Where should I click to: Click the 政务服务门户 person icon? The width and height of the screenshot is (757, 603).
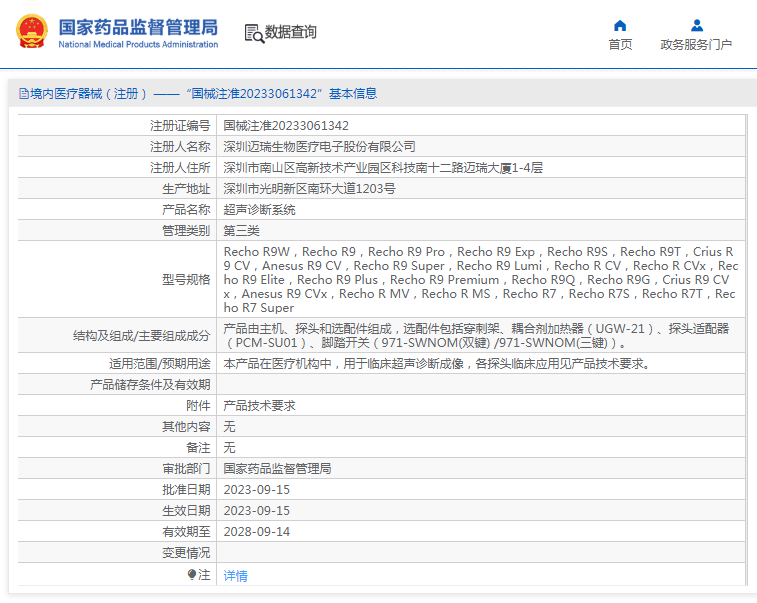point(696,25)
